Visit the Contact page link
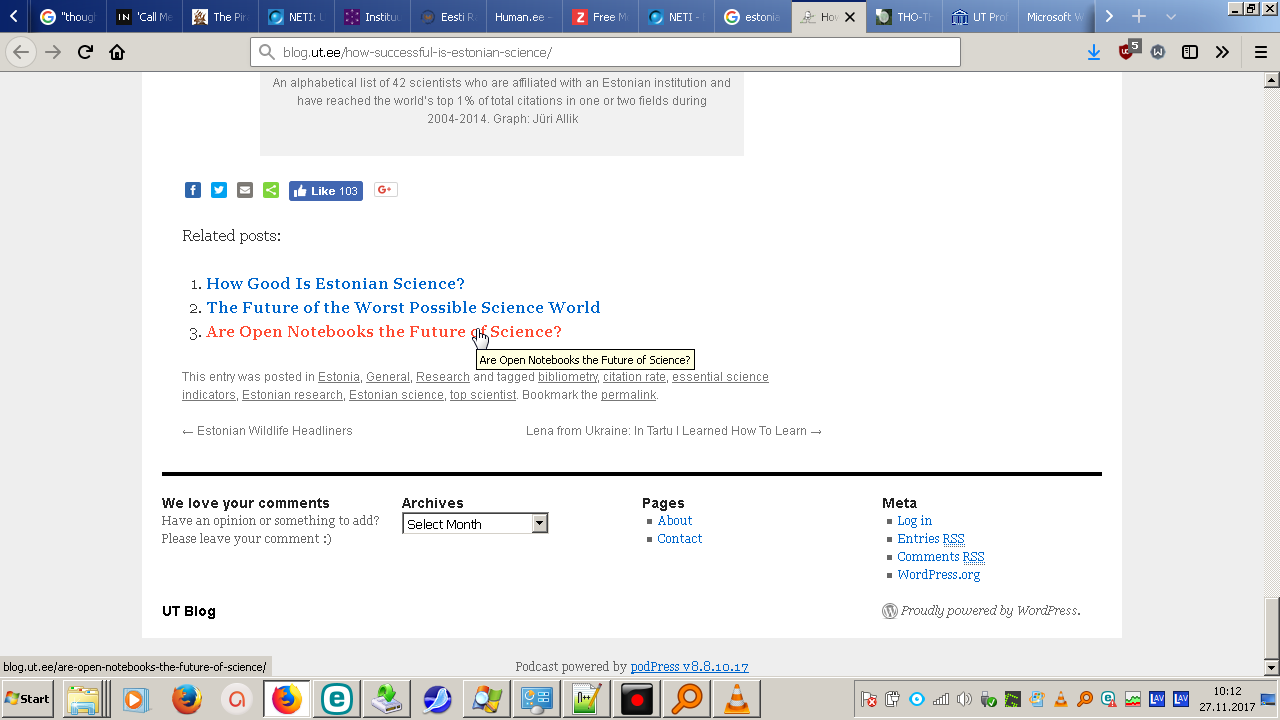Image resolution: width=1280 pixels, height=720 pixels. (x=680, y=539)
